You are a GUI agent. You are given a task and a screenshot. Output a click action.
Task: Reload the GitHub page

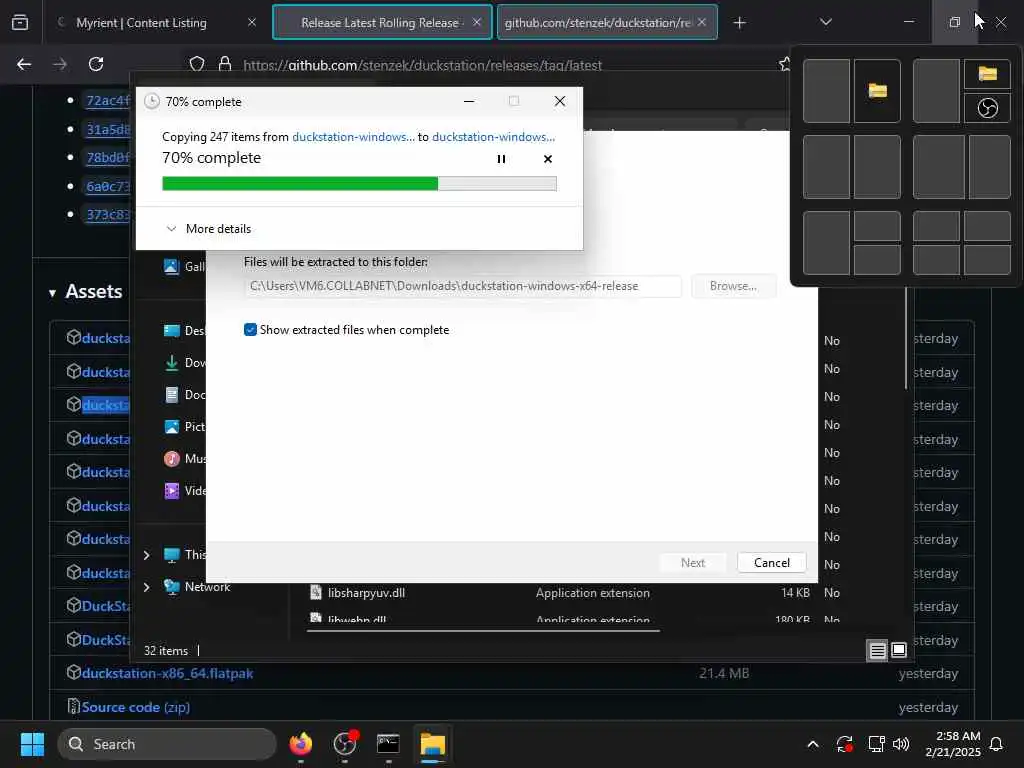pyautogui.click(x=96, y=64)
